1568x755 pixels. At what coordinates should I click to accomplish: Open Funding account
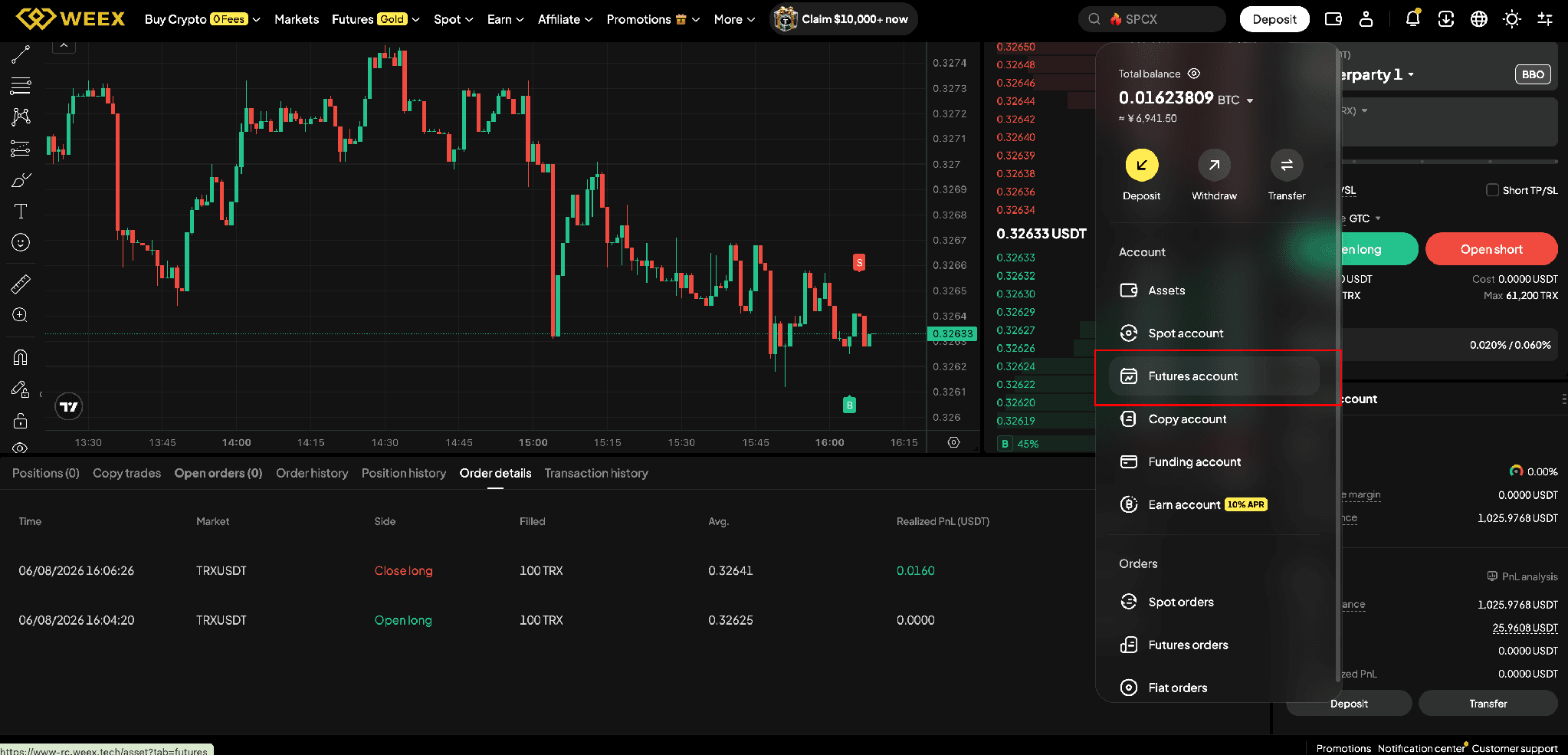(1215, 462)
